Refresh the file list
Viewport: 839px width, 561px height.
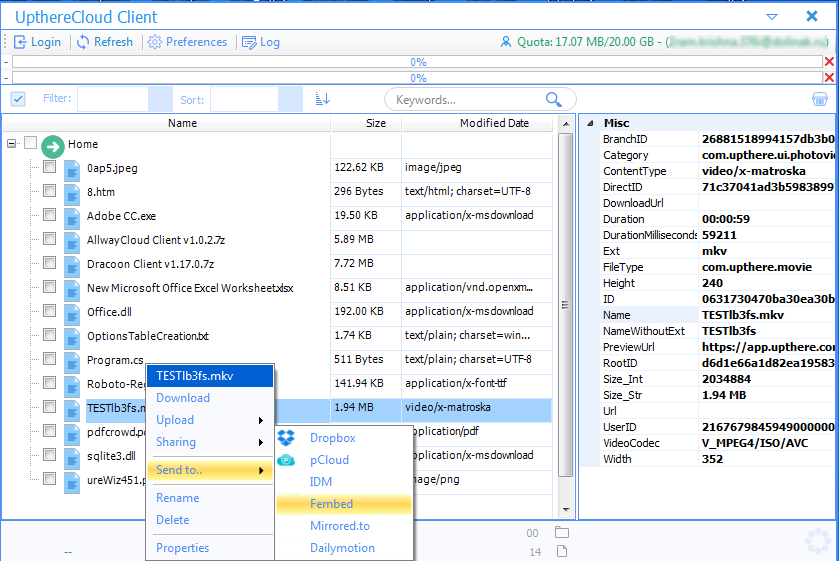point(105,42)
